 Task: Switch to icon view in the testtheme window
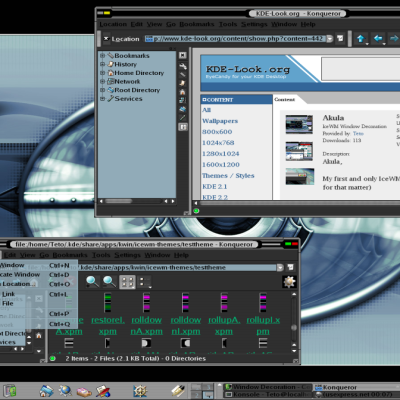[x=128, y=282]
